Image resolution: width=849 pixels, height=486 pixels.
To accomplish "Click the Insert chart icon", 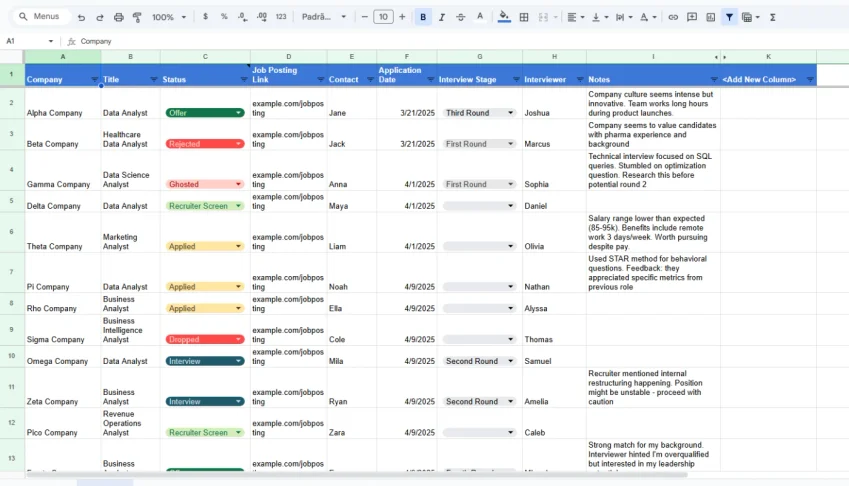I will point(711,17).
